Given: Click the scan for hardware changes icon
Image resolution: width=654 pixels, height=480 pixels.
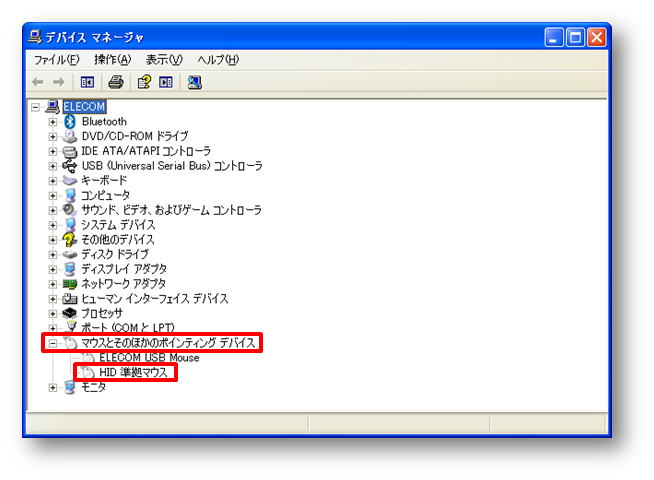Looking at the screenshot, I should coord(194,82).
